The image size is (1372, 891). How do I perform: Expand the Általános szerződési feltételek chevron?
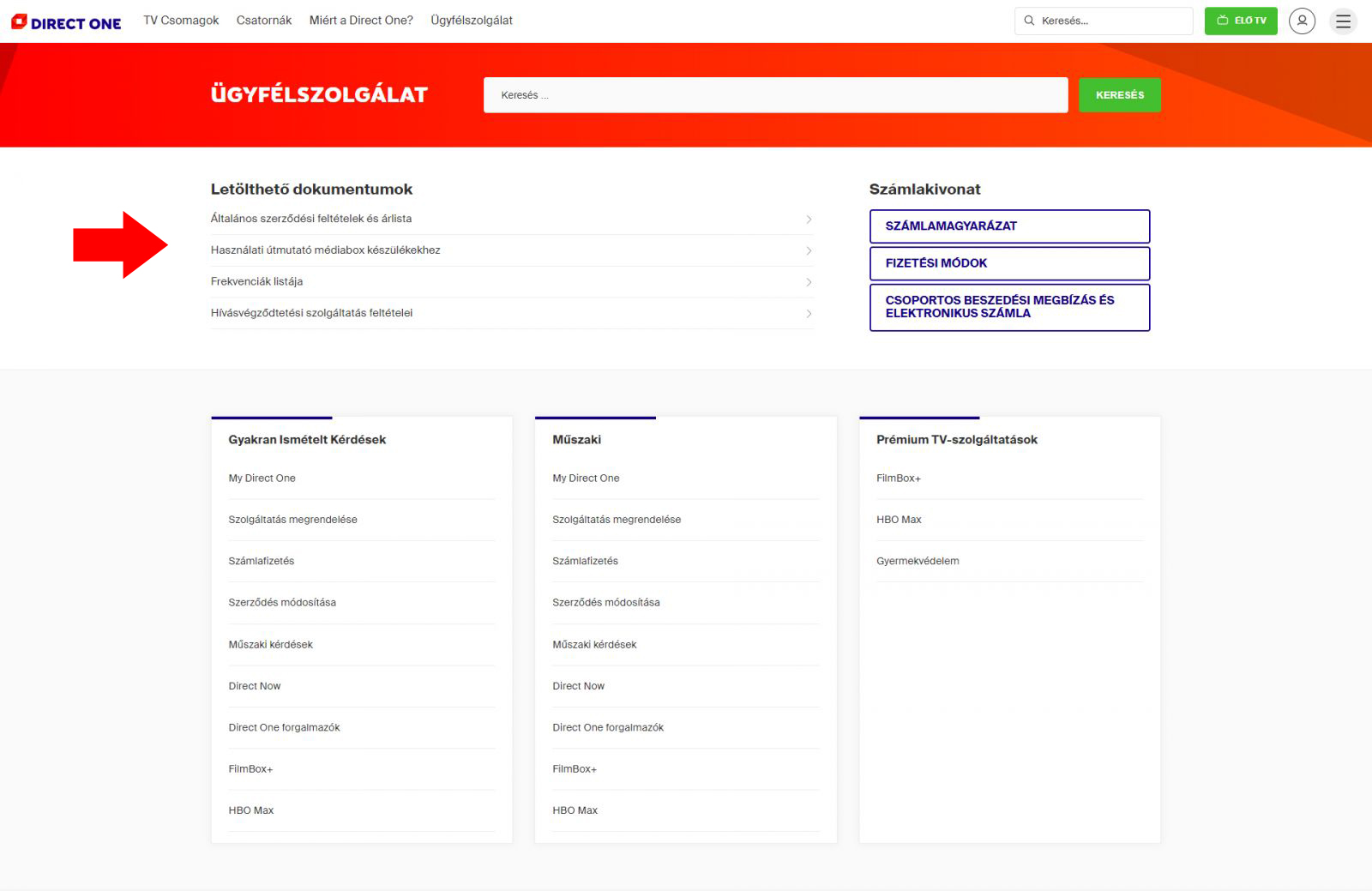pyautogui.click(x=809, y=220)
